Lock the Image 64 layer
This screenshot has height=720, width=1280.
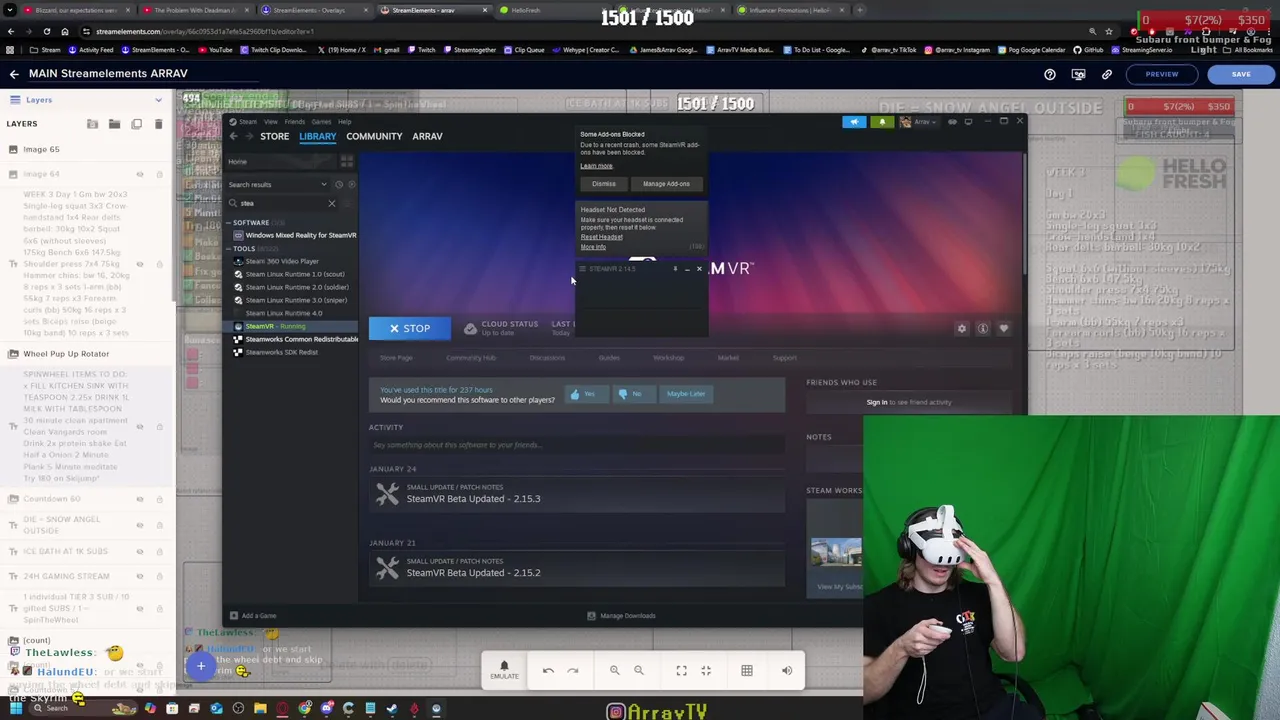(x=158, y=174)
